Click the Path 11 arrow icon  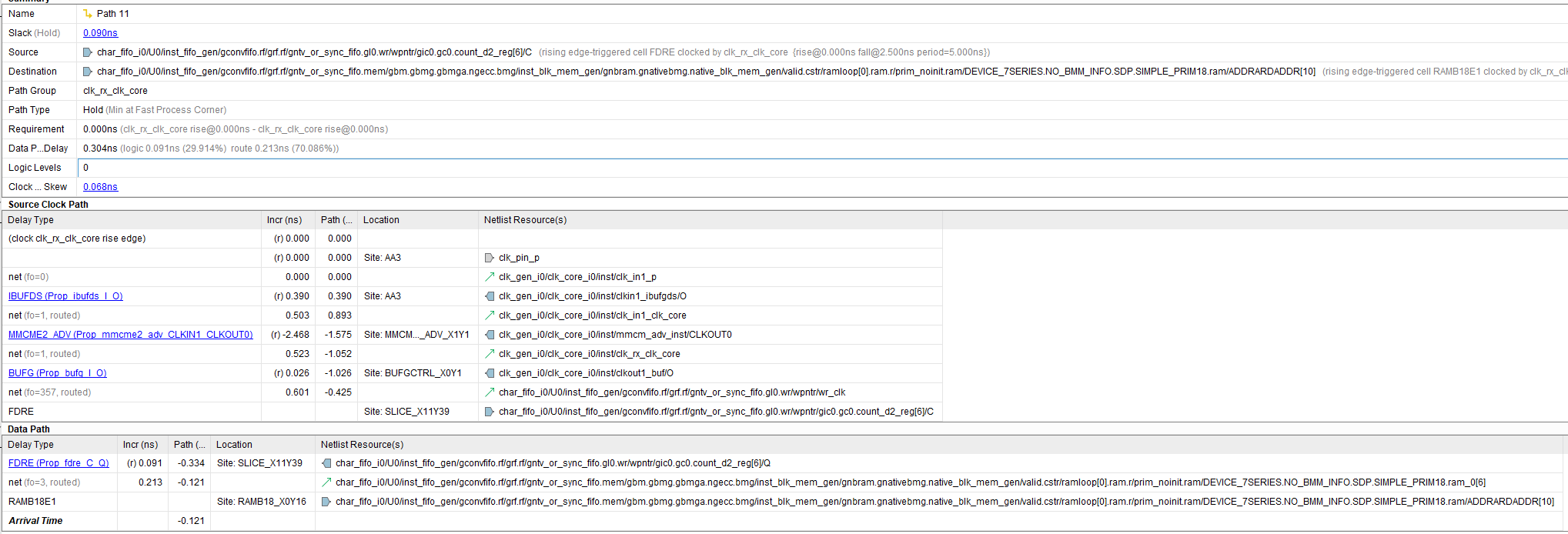coord(88,14)
